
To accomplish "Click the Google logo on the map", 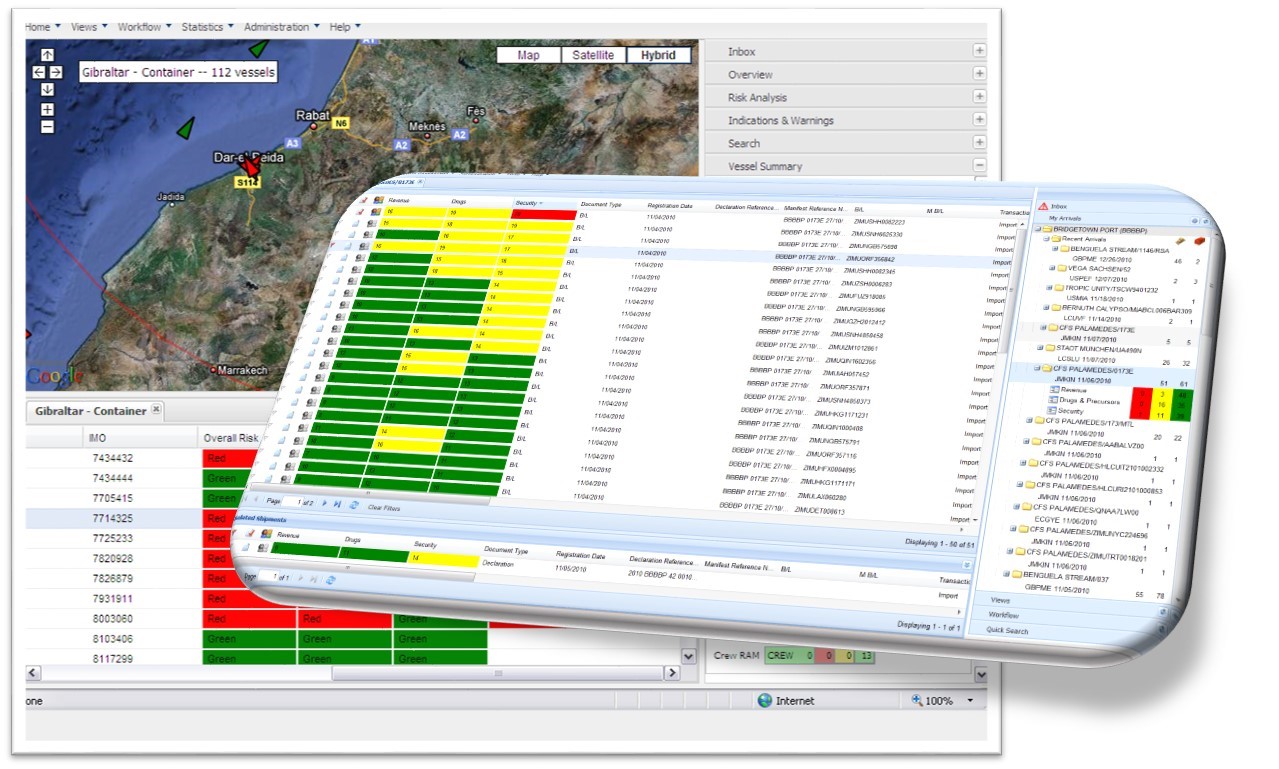I will [x=55, y=376].
